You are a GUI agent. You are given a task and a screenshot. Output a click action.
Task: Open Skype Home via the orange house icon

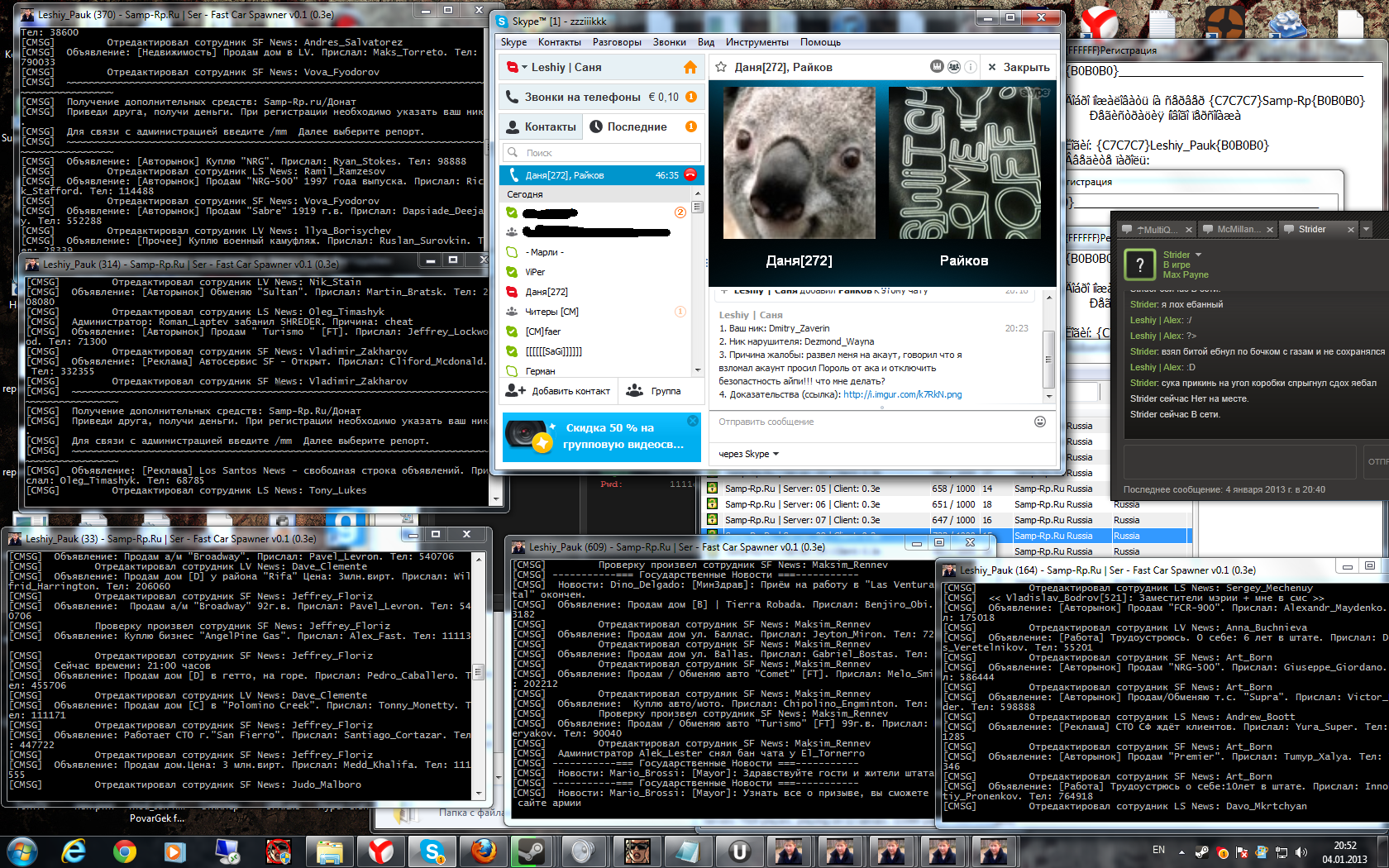coord(690,68)
